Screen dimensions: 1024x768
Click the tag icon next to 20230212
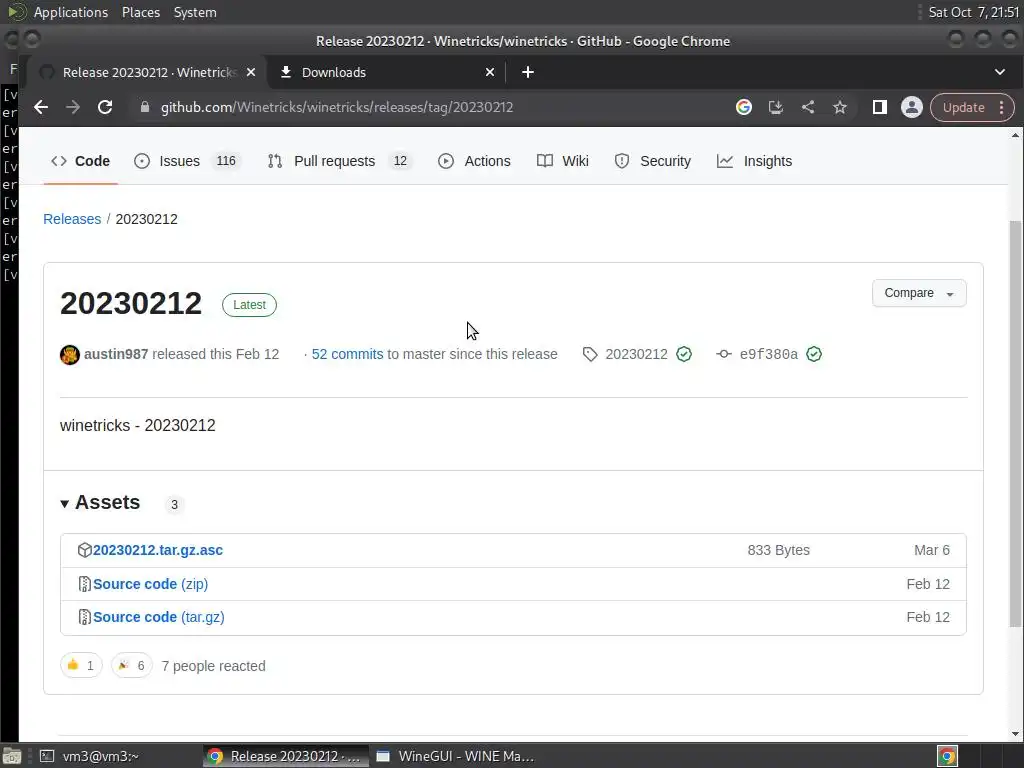(x=590, y=355)
